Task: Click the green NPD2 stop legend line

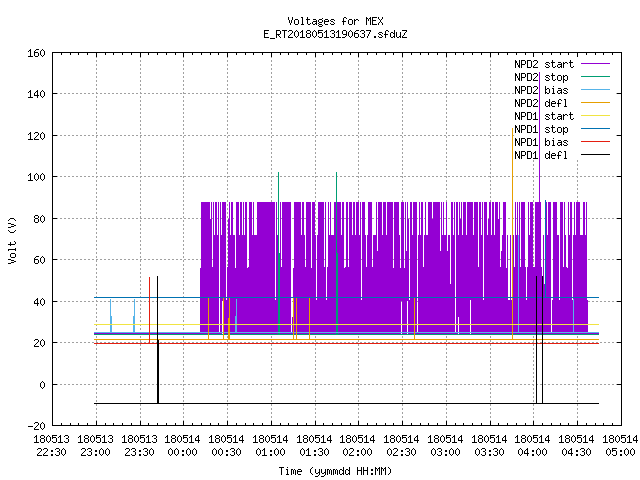Action: click(595, 77)
